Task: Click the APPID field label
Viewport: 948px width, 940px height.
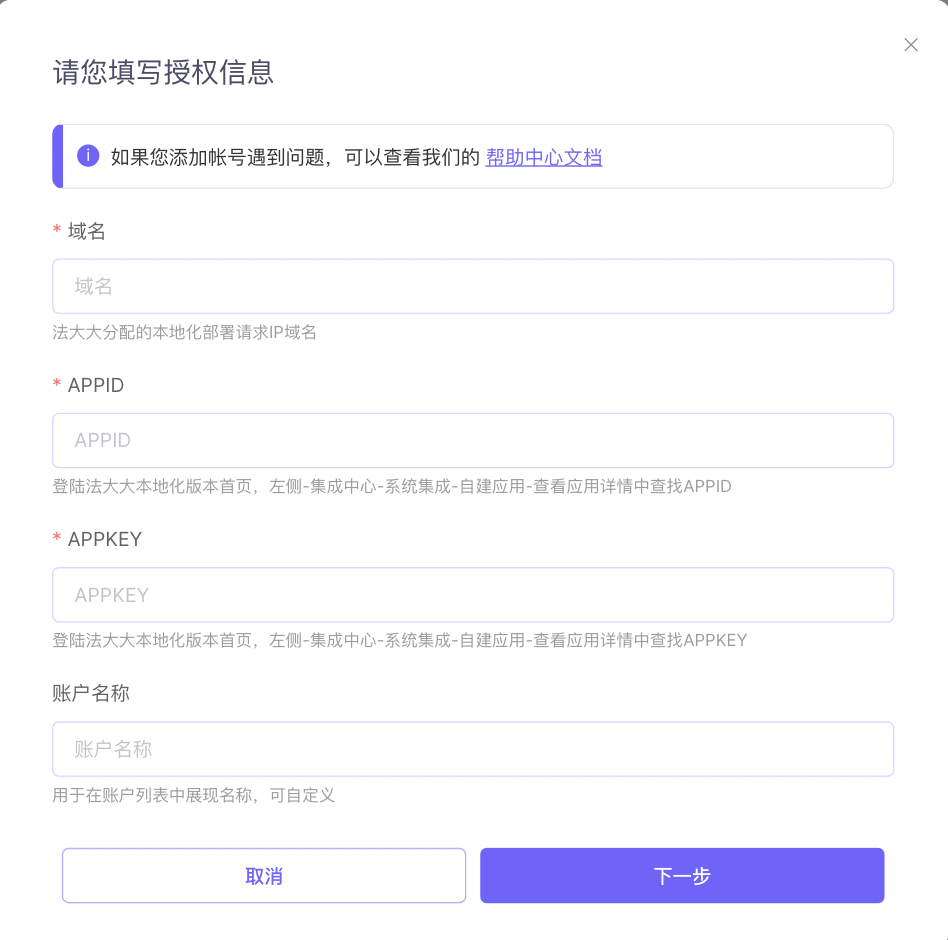Action: click(x=96, y=385)
